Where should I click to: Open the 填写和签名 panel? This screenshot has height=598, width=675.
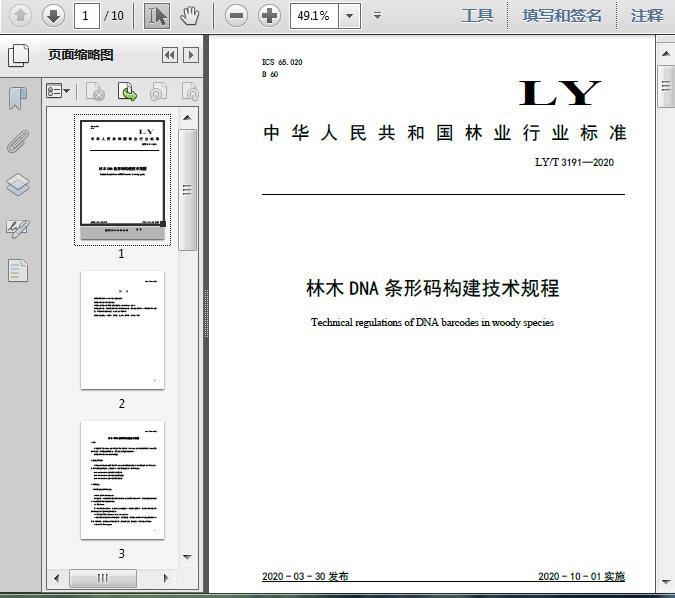click(562, 15)
